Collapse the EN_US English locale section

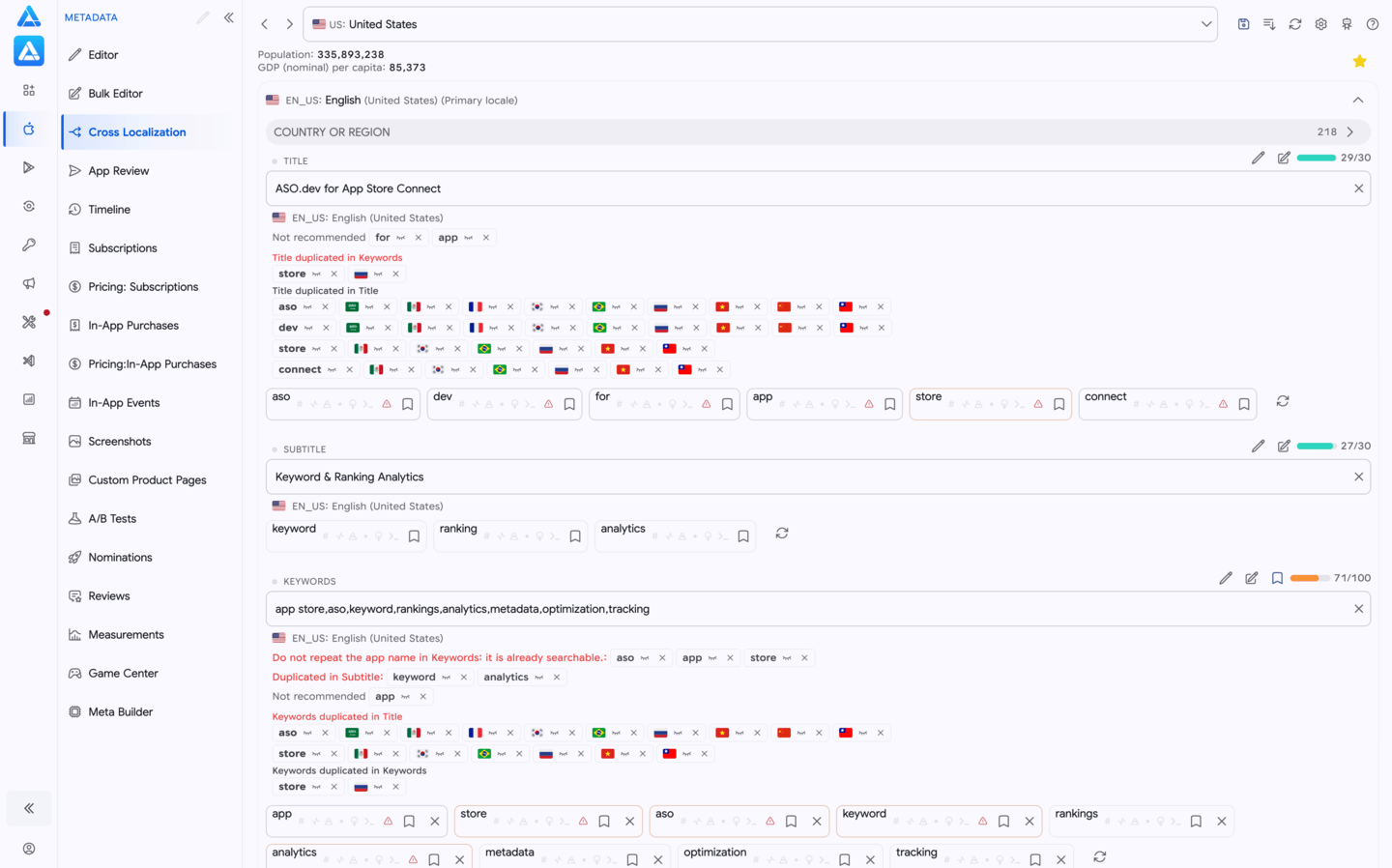point(1358,101)
